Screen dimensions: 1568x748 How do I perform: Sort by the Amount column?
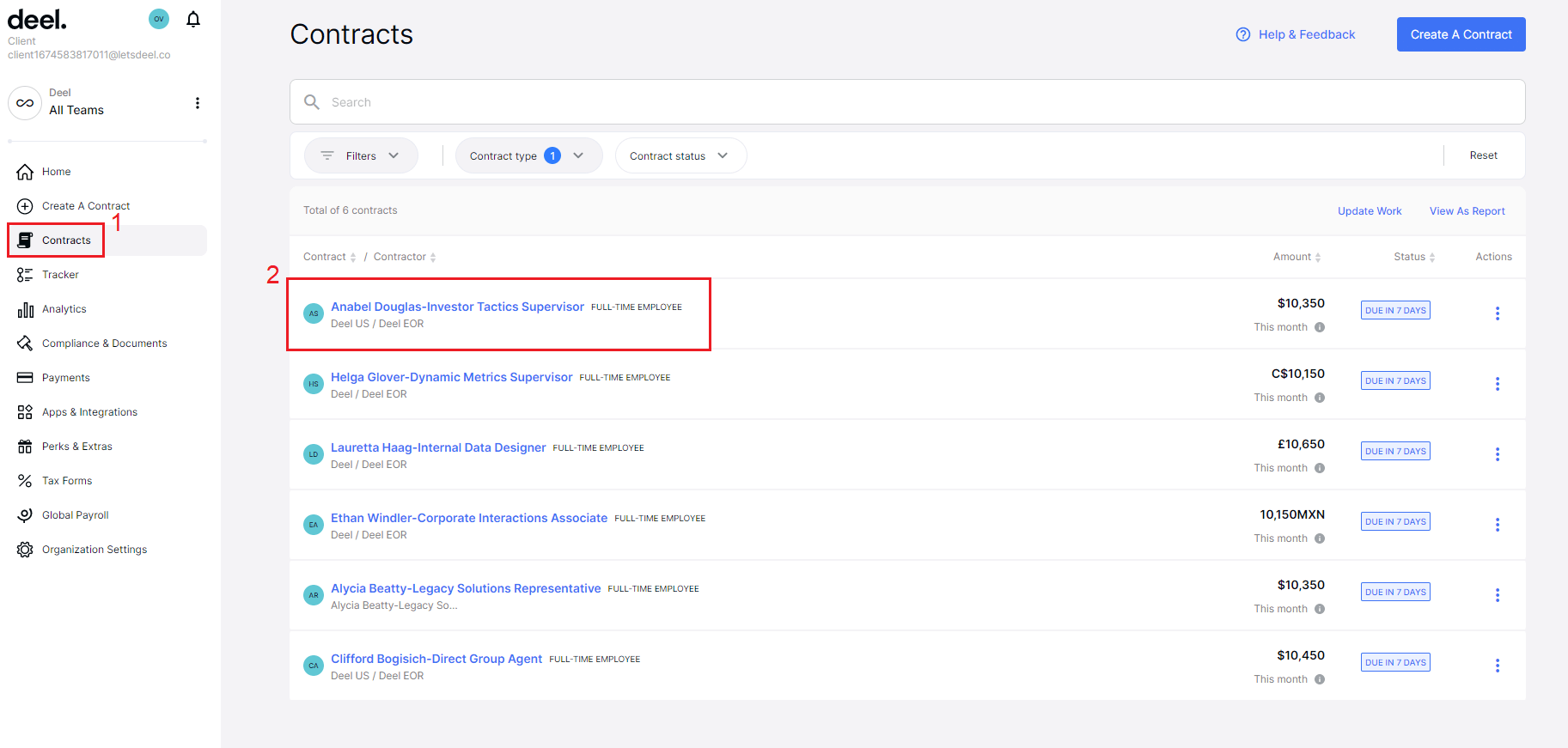[x=1297, y=257]
